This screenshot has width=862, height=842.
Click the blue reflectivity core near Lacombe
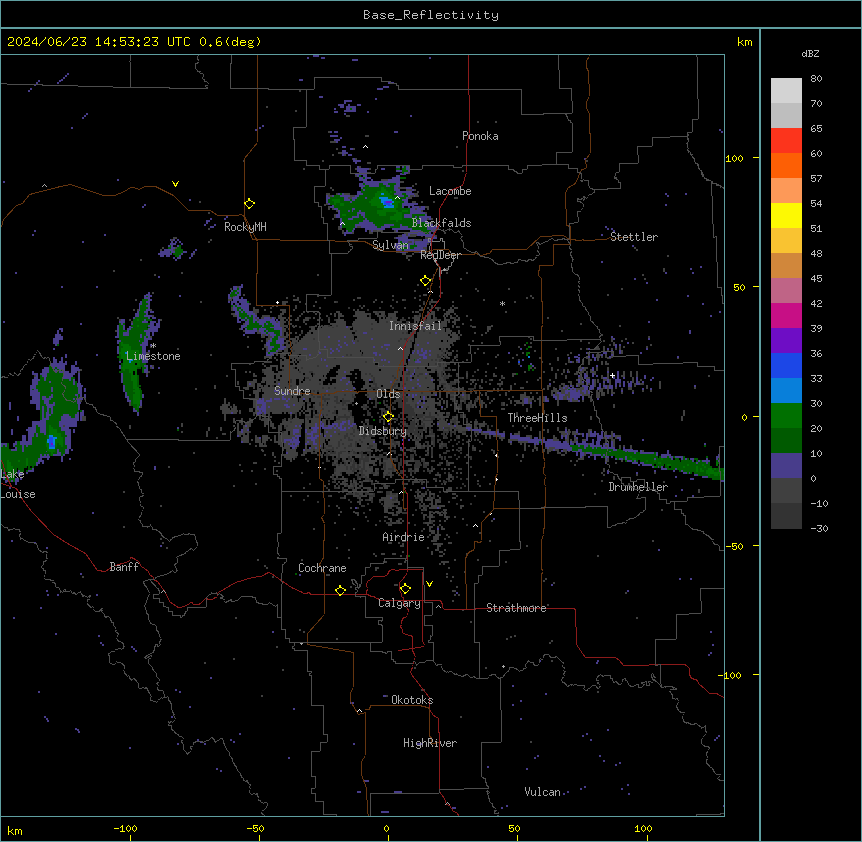tap(388, 202)
